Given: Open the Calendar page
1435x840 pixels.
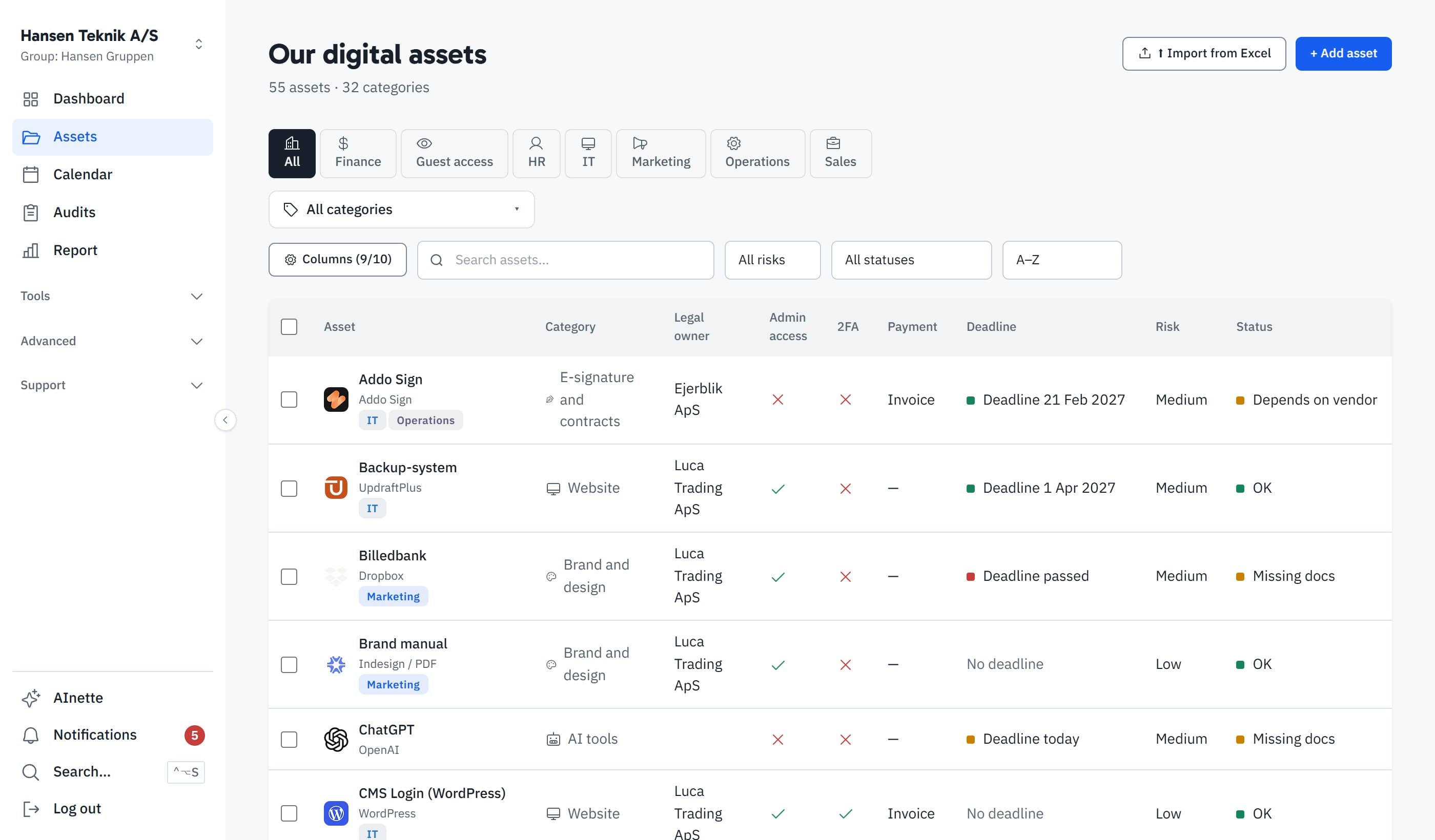Looking at the screenshot, I should point(113,174).
